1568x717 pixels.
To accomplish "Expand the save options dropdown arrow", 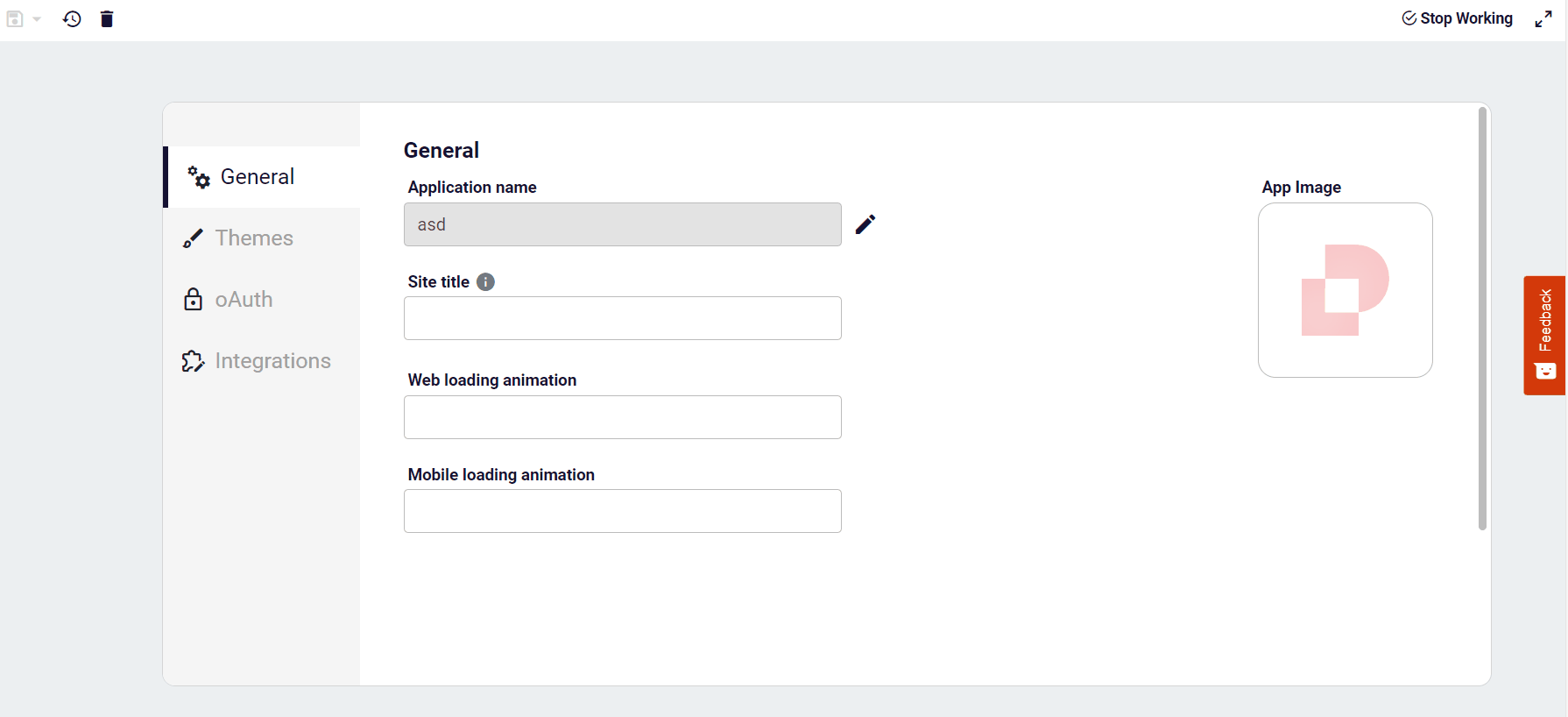I will (x=37, y=19).
